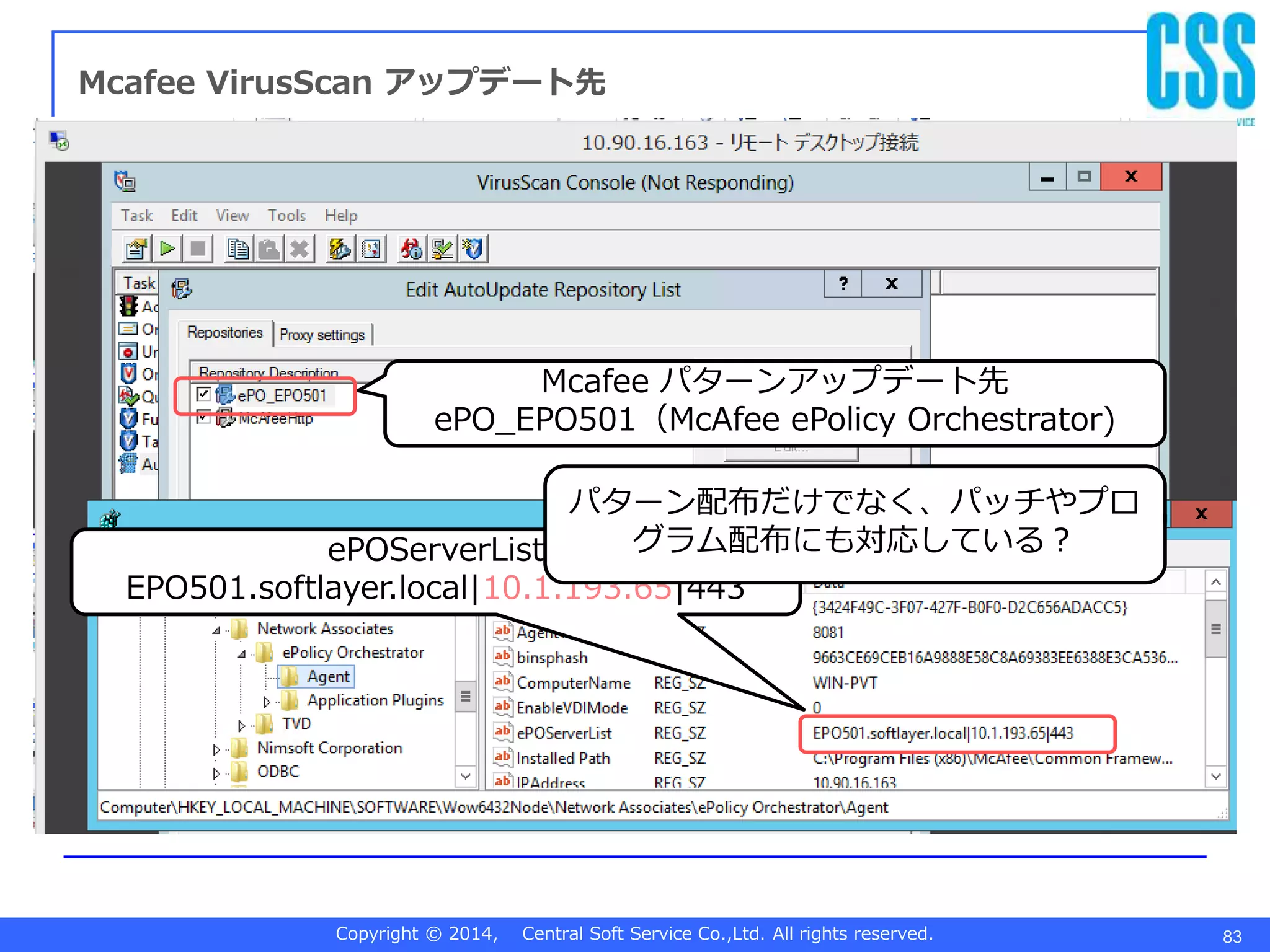Image resolution: width=1270 pixels, height=952 pixels.
Task: Select the Ta row blue shield icon
Action: click(128, 441)
